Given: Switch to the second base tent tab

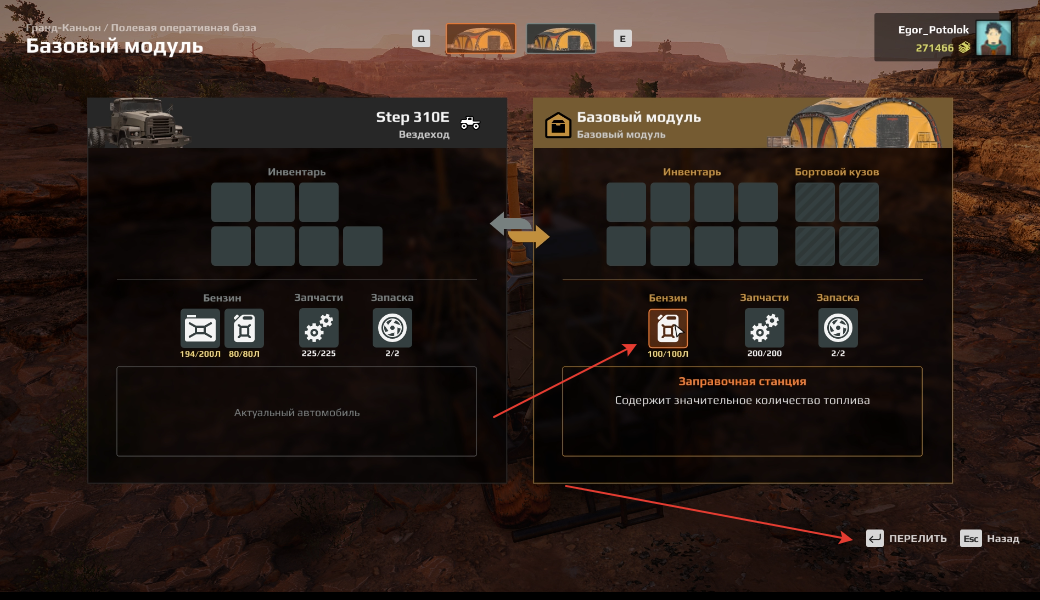Looking at the screenshot, I should [x=560, y=38].
